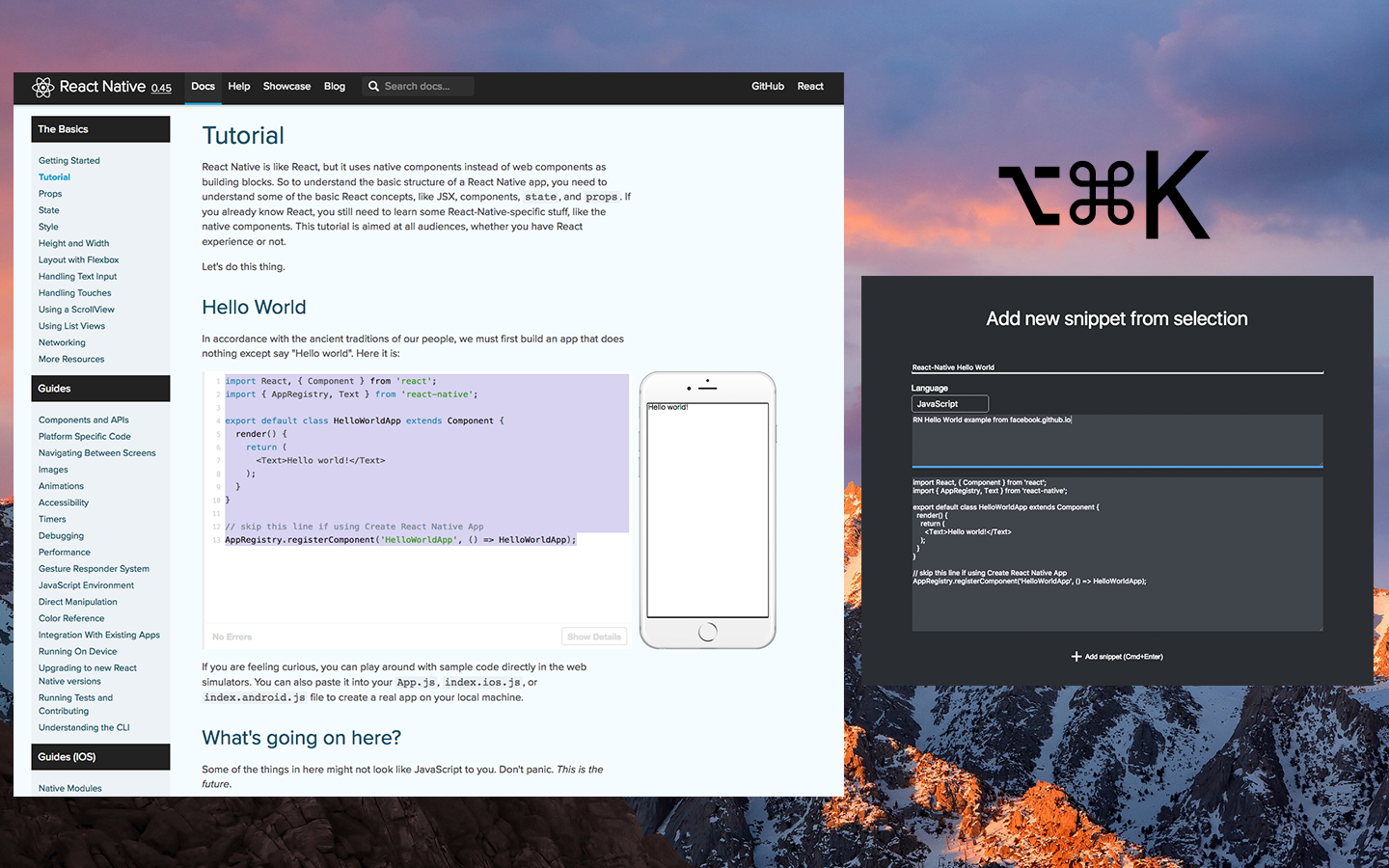The height and width of the screenshot is (868, 1389).
Task: Open Platform Specific Code link
Action: click(x=85, y=436)
